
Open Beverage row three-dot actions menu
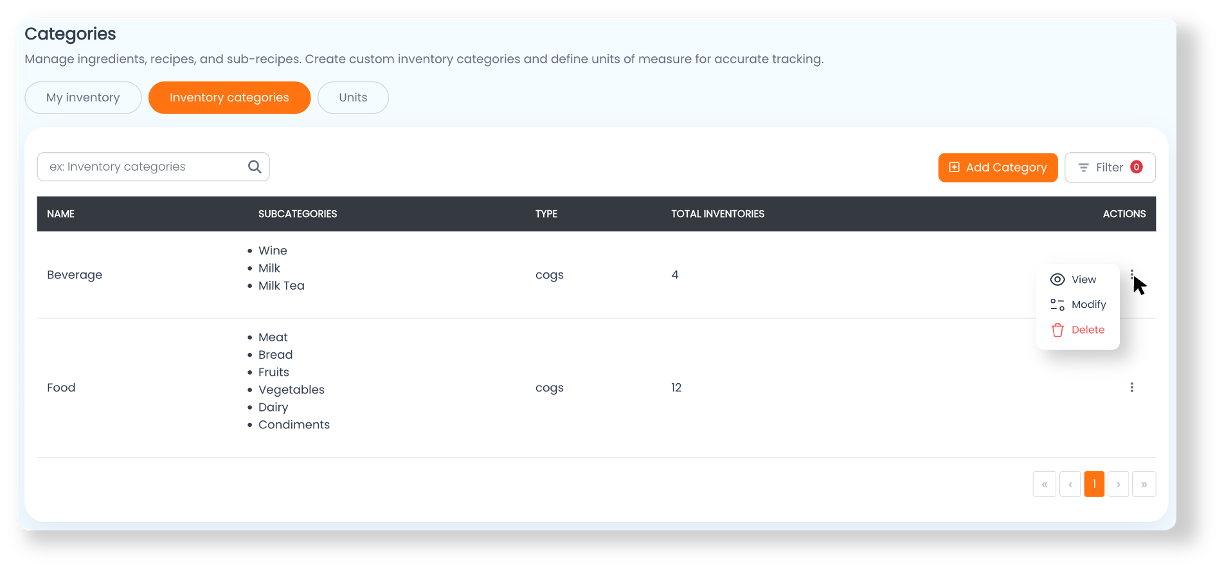tap(1132, 275)
